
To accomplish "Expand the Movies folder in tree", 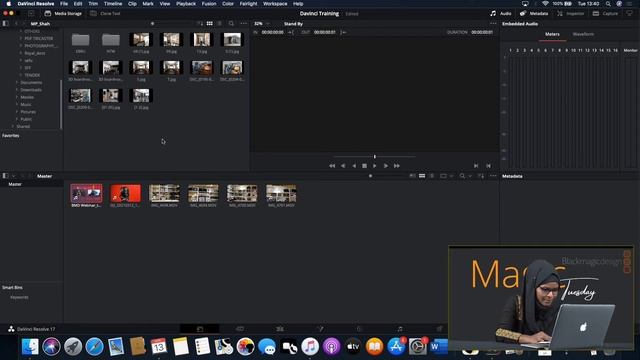I will pos(17,97).
